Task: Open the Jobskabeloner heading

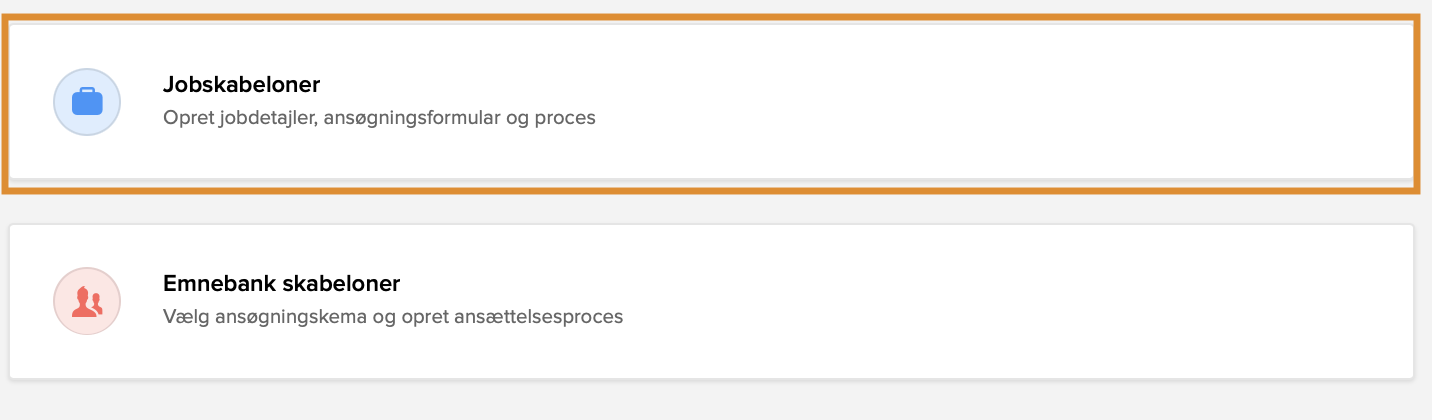Action: coord(241,85)
